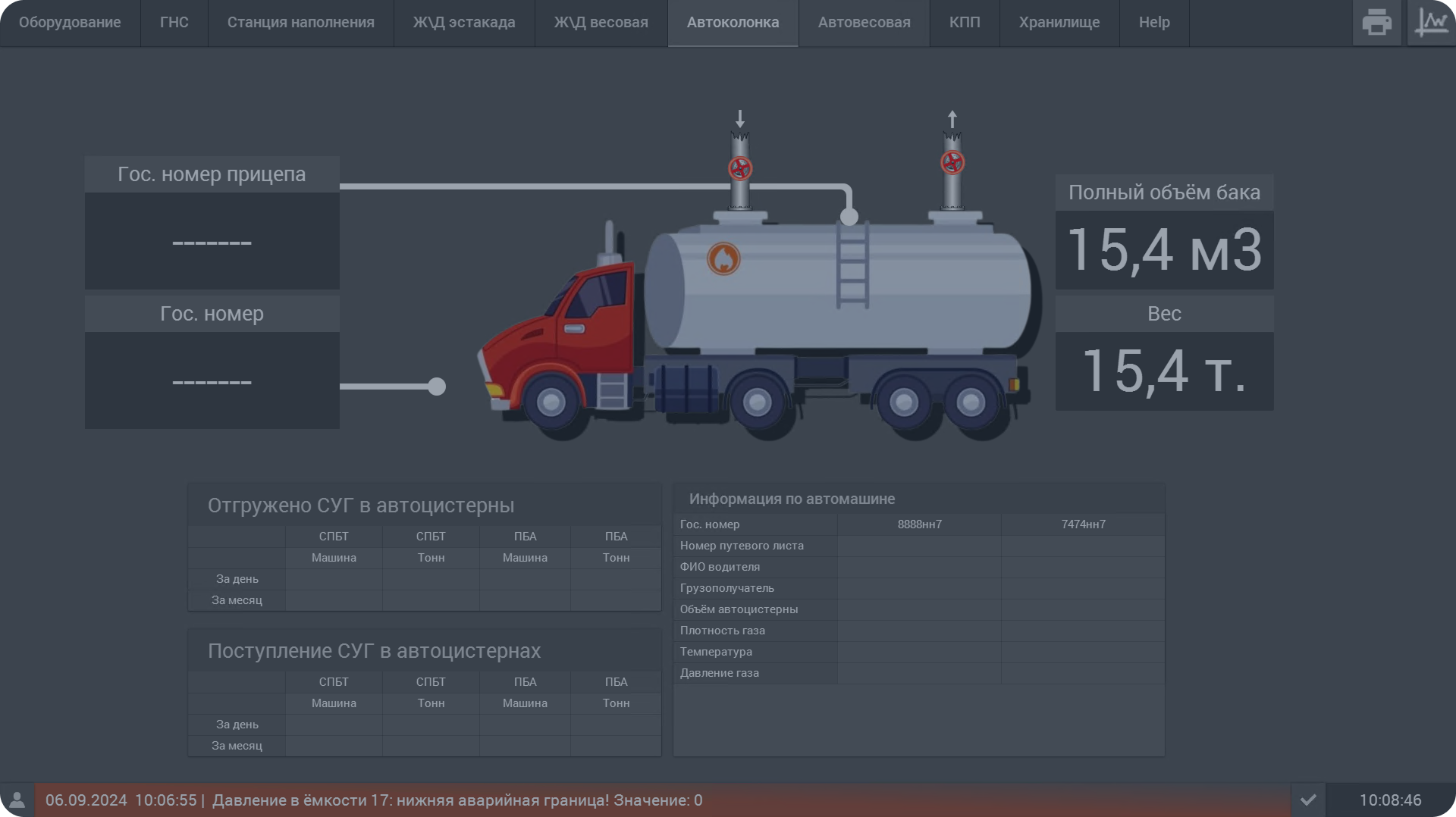Screen dimensions: 1456x817
Task: Click the printer icon in top bar
Action: (1376, 23)
